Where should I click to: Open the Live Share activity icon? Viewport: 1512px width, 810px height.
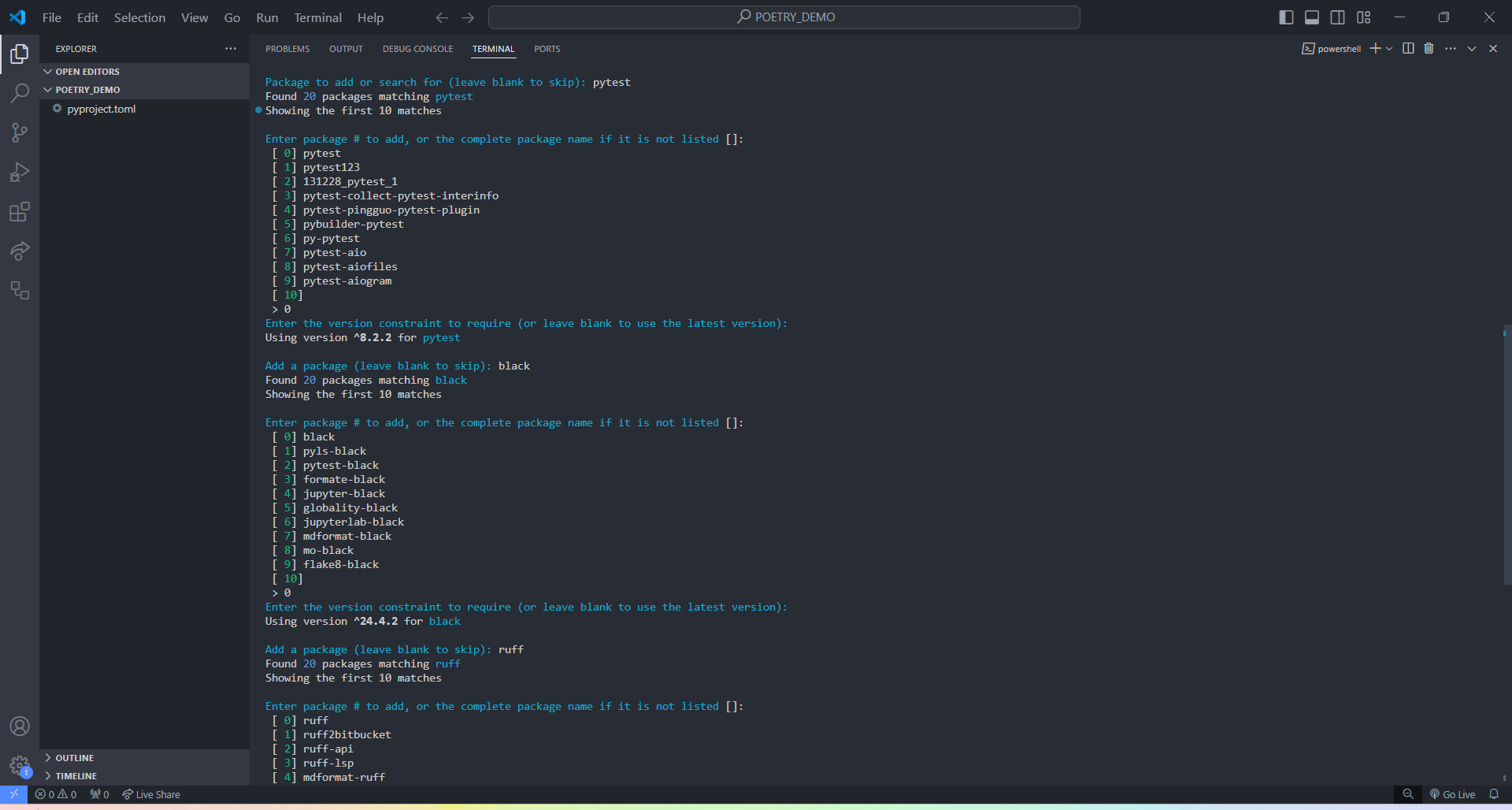pos(19,251)
